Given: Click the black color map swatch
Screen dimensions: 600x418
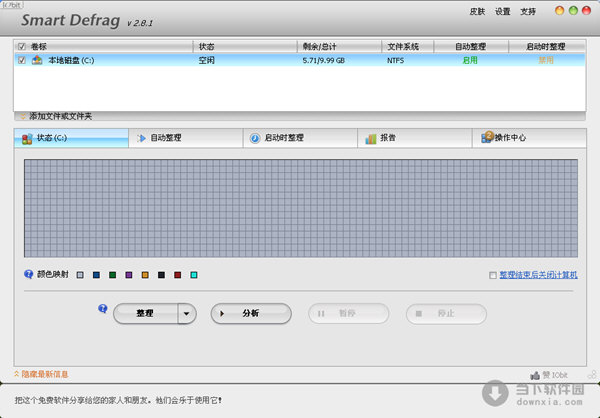Looking at the screenshot, I should pyautogui.click(x=161, y=275).
